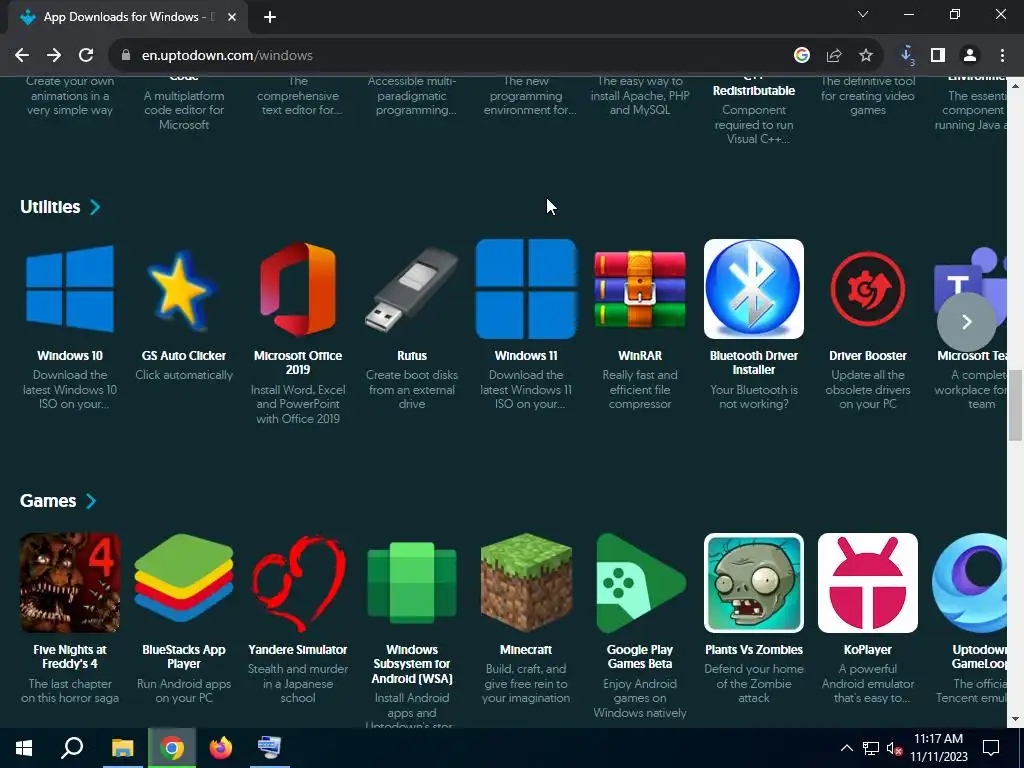Click 'Really fast and efficient file compressor' text
The width and height of the screenshot is (1024, 768).
[x=640, y=390]
